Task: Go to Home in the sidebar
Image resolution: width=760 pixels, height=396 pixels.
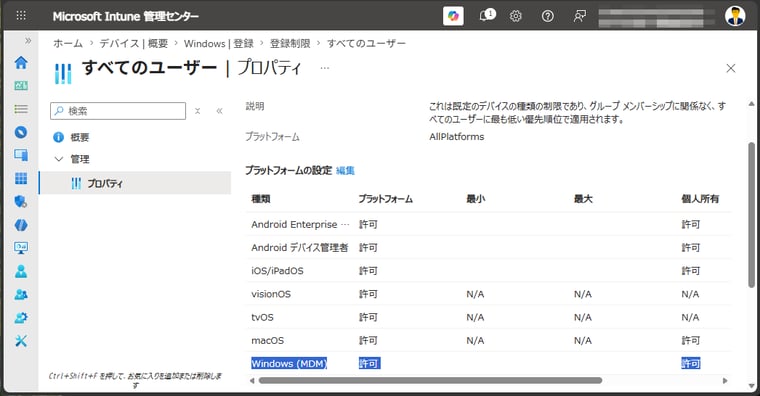Action: click(21, 63)
